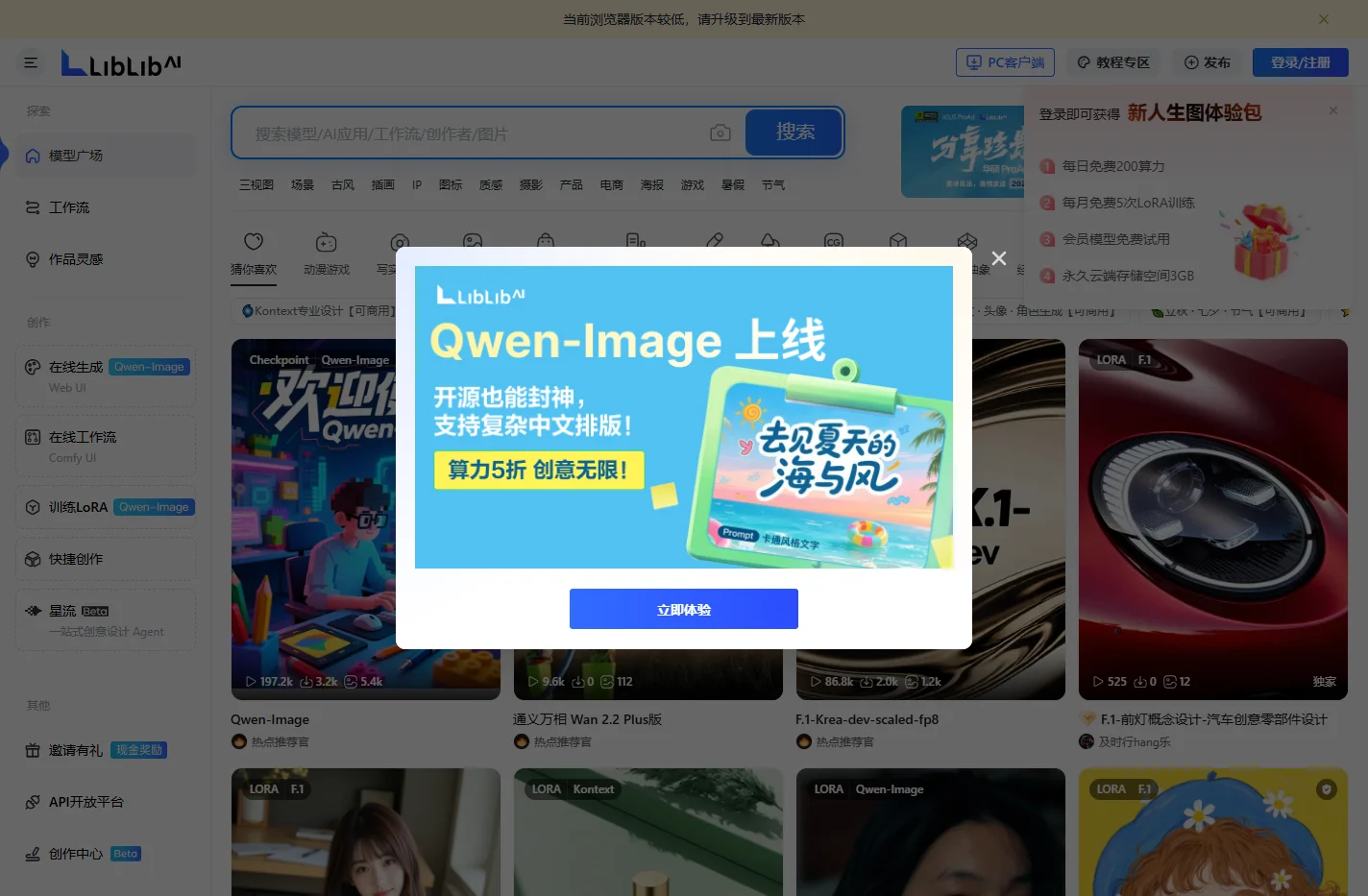Click the Qwen-Image model title

pyautogui.click(x=270, y=719)
